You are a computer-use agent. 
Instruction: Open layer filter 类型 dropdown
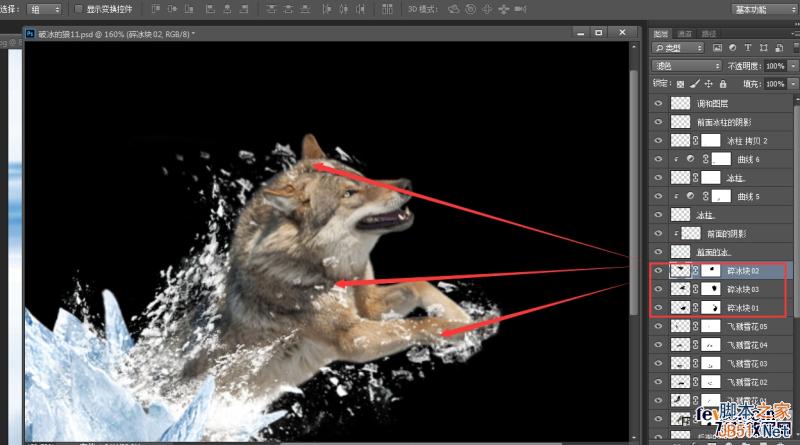[x=678, y=48]
